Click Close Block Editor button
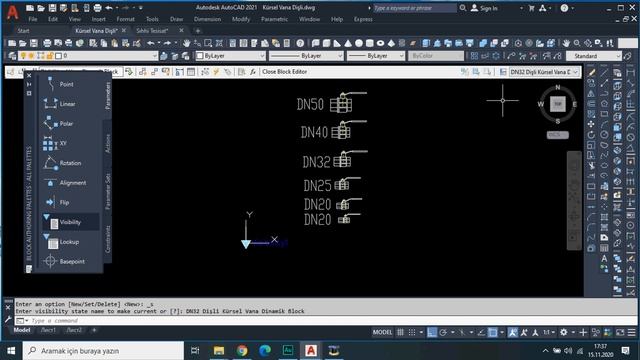640x360 pixels. [284, 72]
